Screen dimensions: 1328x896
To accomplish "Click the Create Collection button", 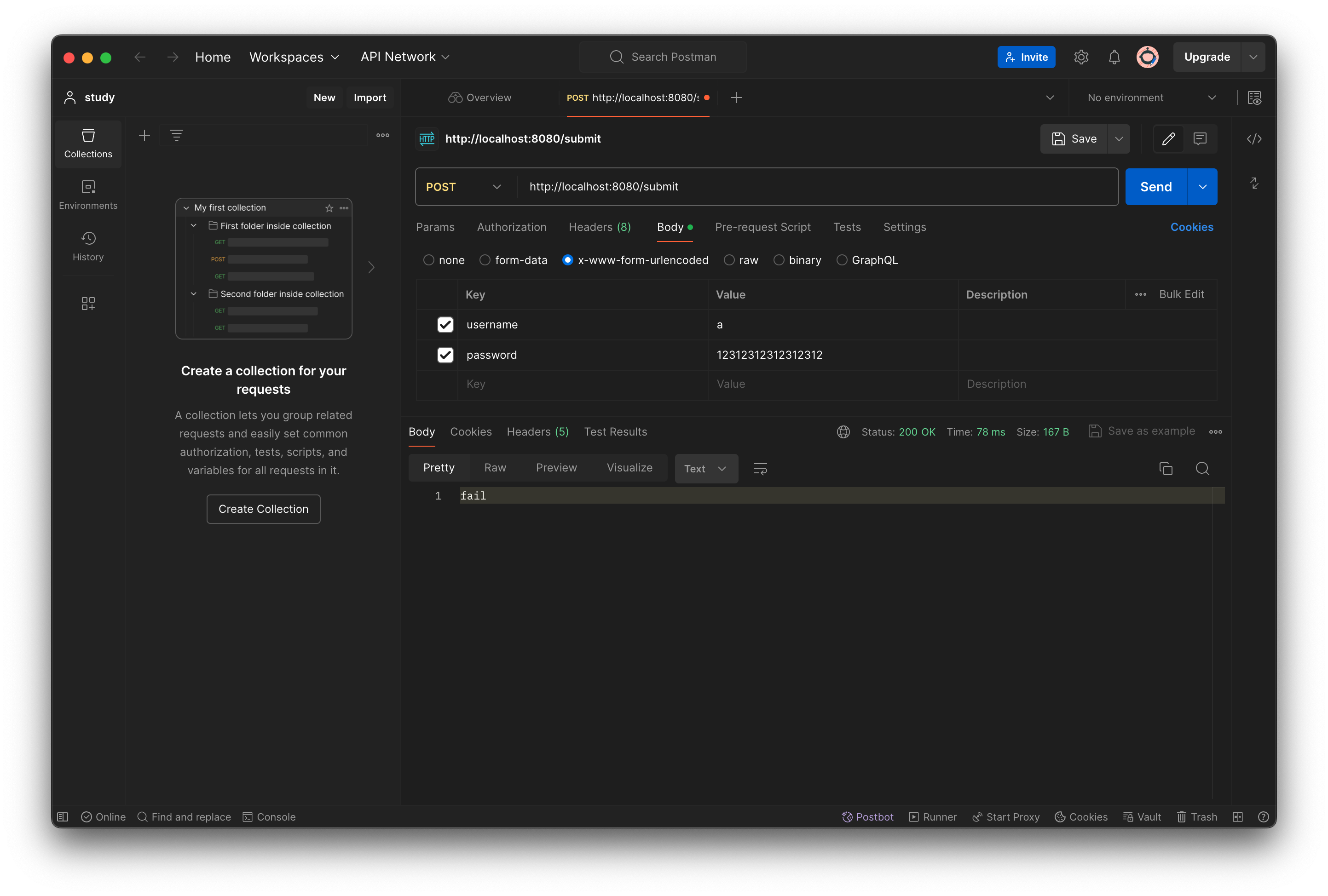I will pyautogui.click(x=263, y=509).
